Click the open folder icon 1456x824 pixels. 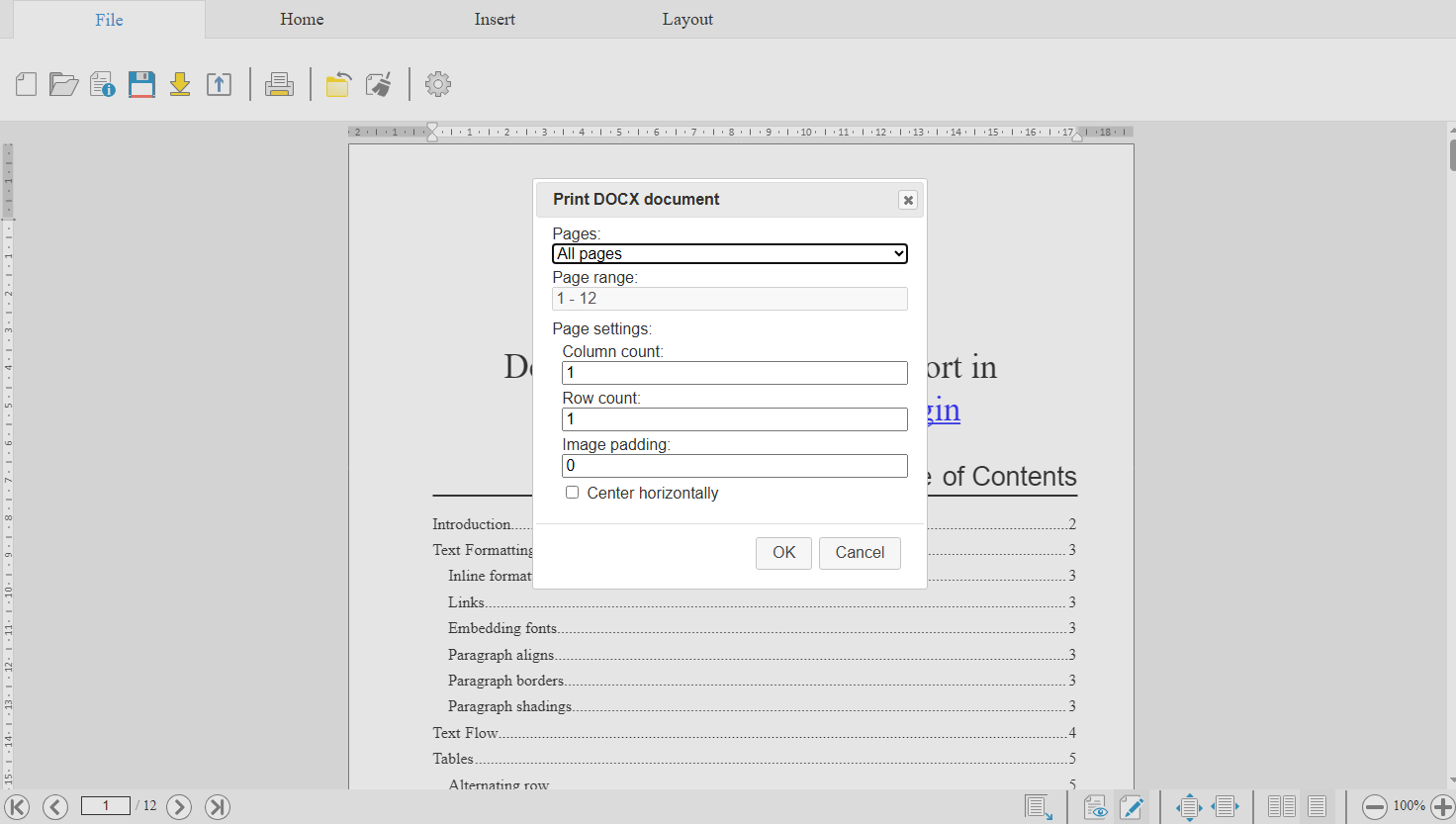pos(64,85)
